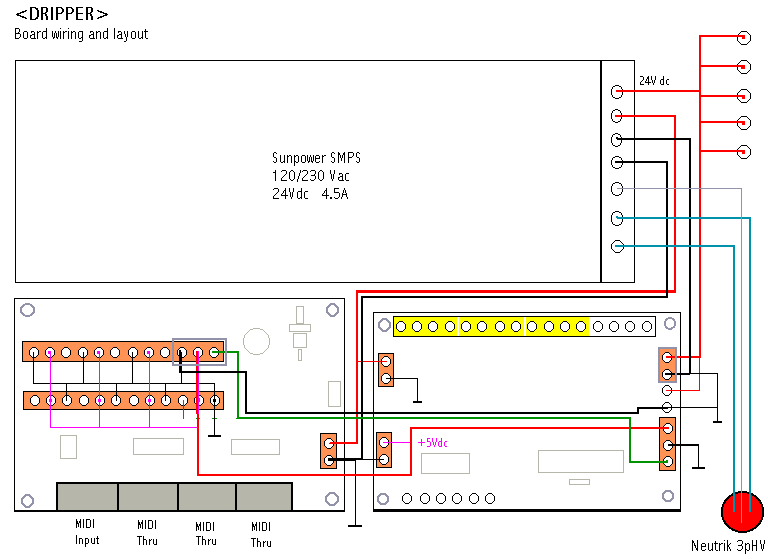Click the '24V dc' label near terminals
This screenshot has height=559, width=768.
(x=655, y=80)
